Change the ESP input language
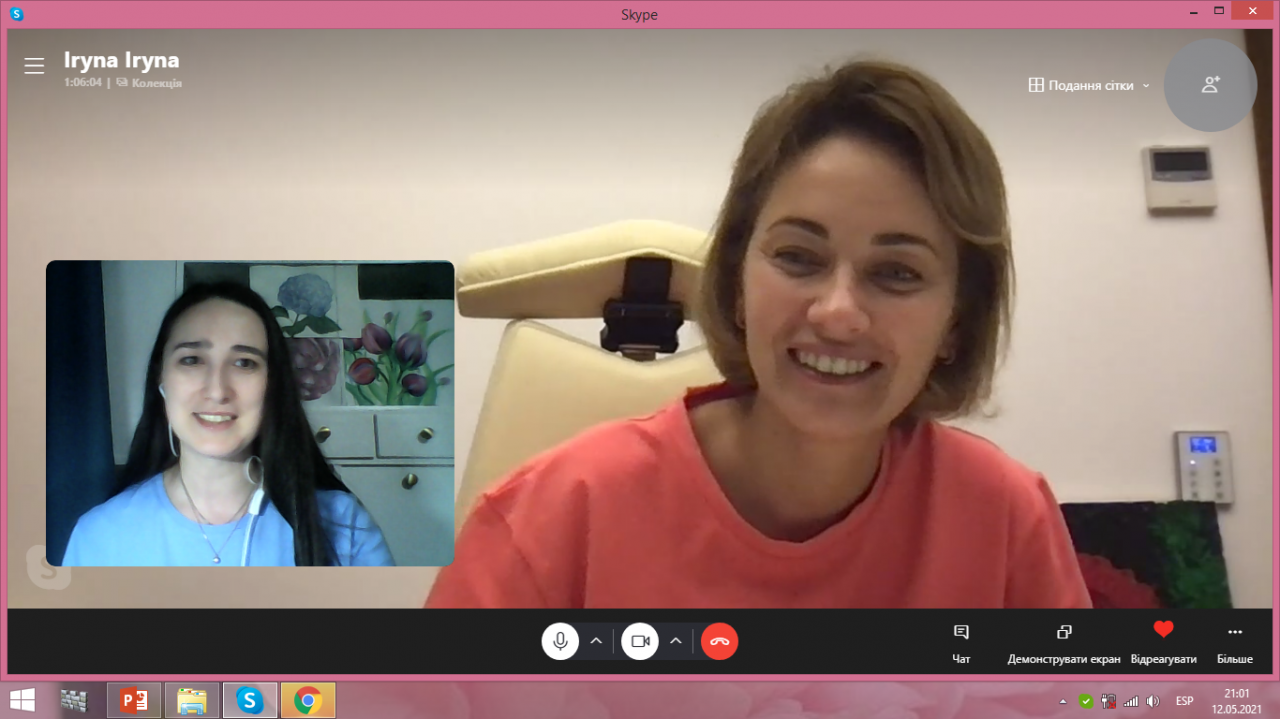The width and height of the screenshot is (1280, 719). (1185, 701)
